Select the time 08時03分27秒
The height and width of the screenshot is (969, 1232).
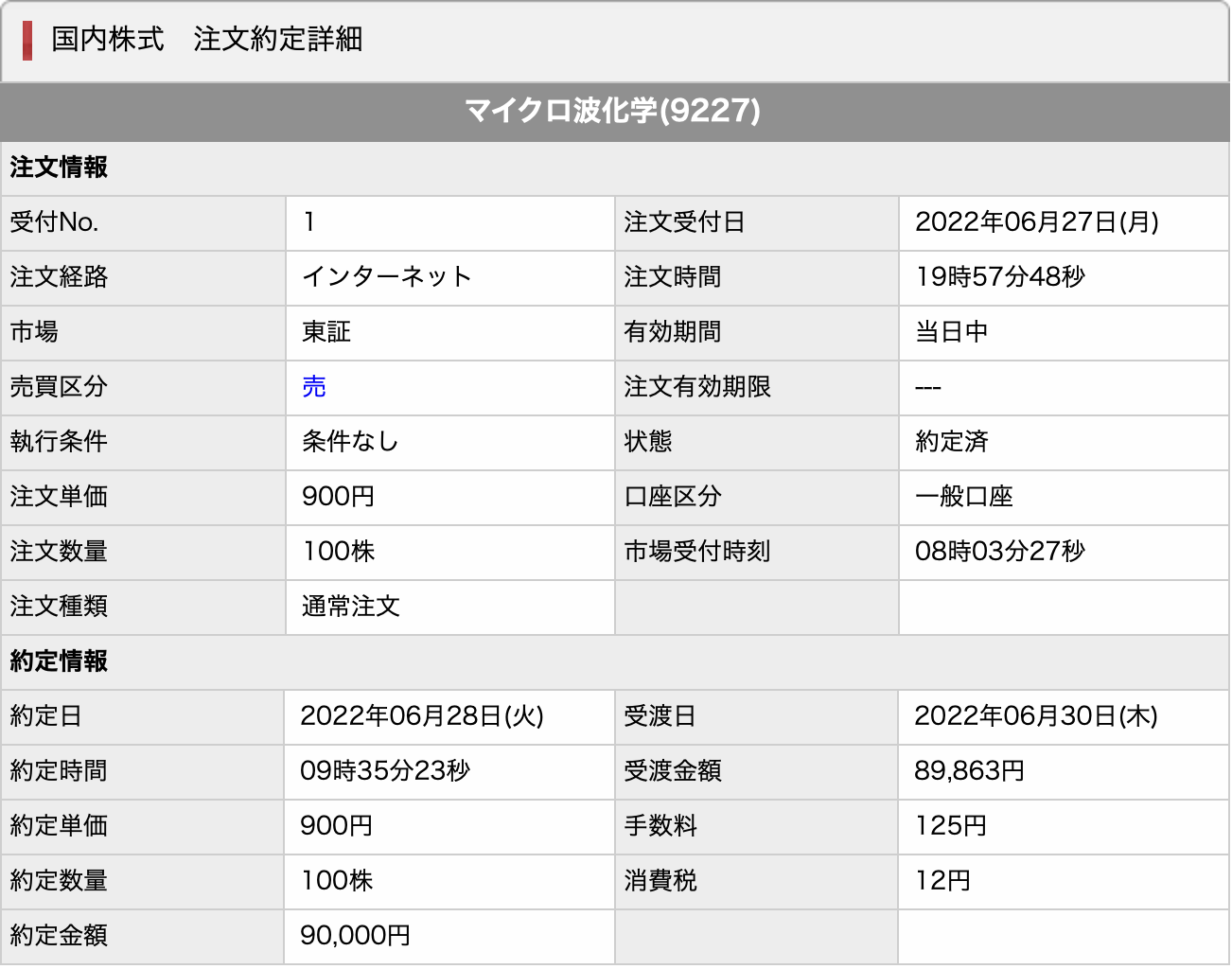(x=1000, y=552)
